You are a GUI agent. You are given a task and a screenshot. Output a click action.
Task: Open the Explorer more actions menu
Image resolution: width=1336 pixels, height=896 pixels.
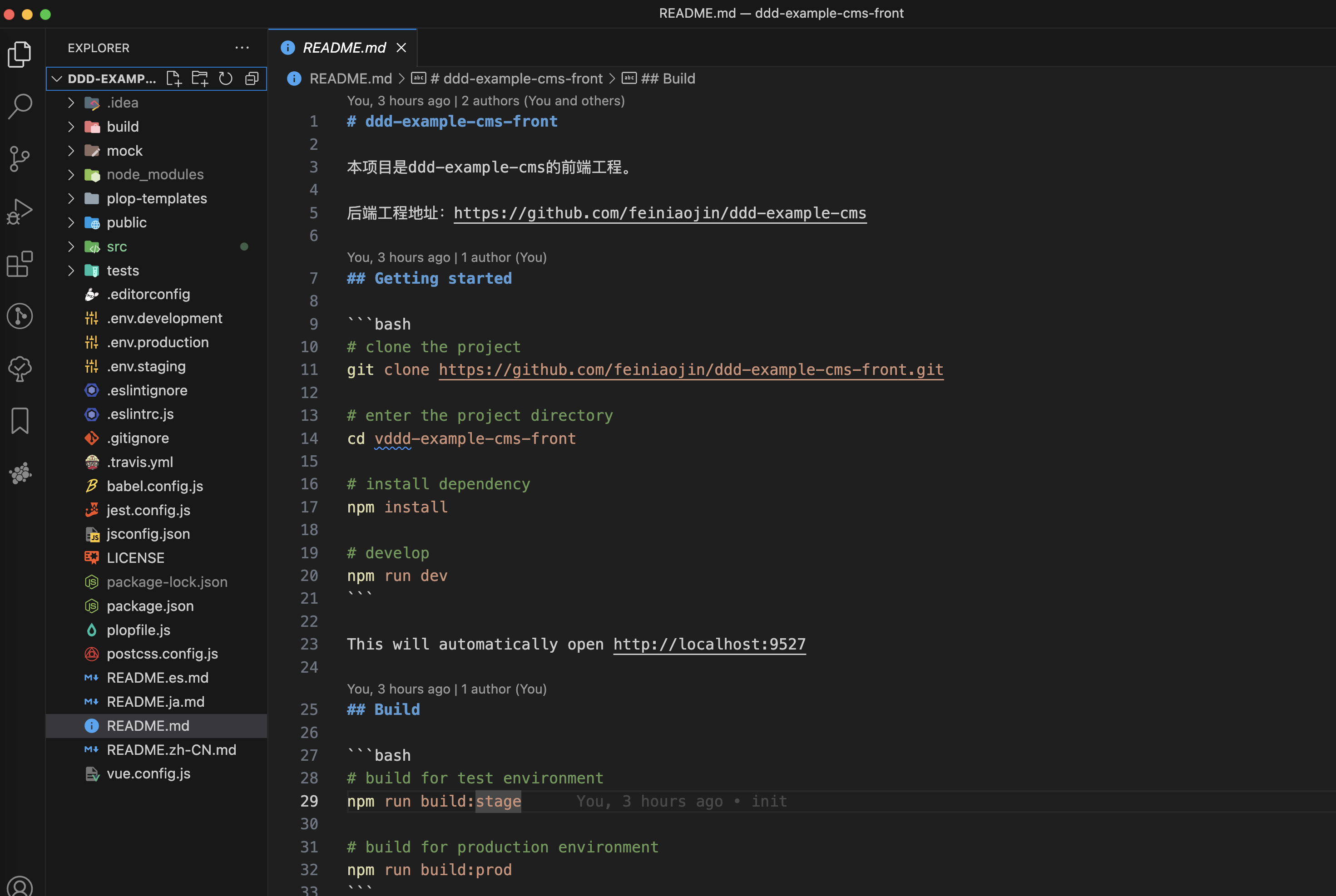242,48
